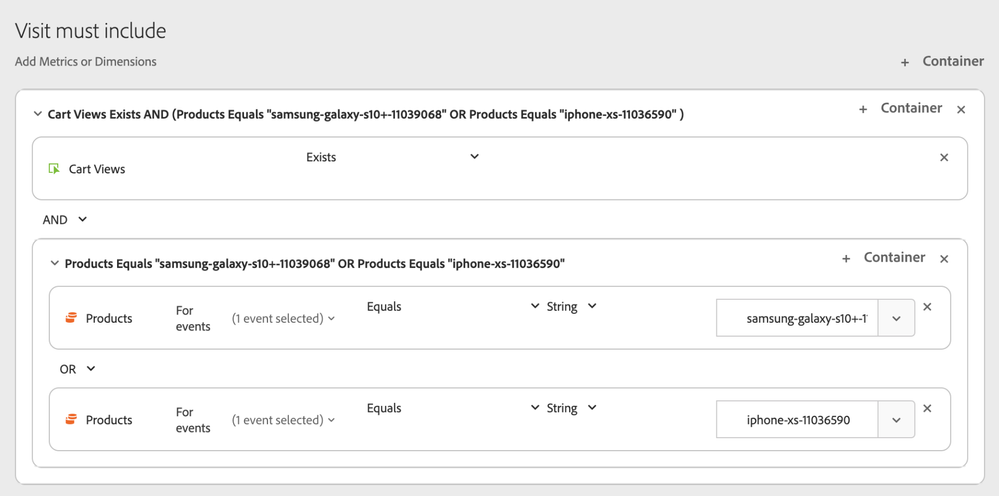Delete the samsung-galaxy-s10+ Products rule
Image resolution: width=999 pixels, height=496 pixels.
tap(927, 307)
